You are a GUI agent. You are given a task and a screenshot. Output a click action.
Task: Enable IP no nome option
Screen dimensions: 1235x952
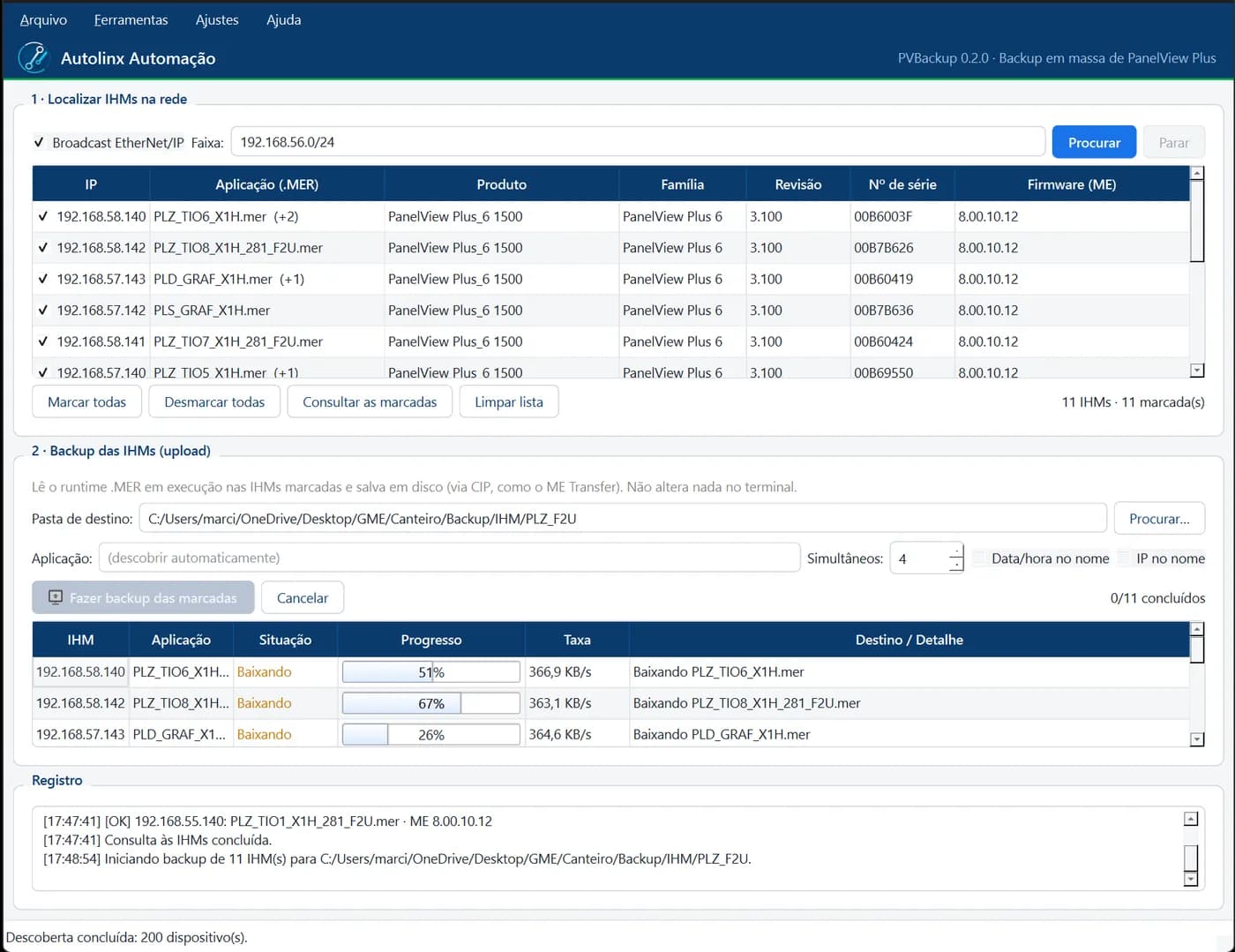1124,558
